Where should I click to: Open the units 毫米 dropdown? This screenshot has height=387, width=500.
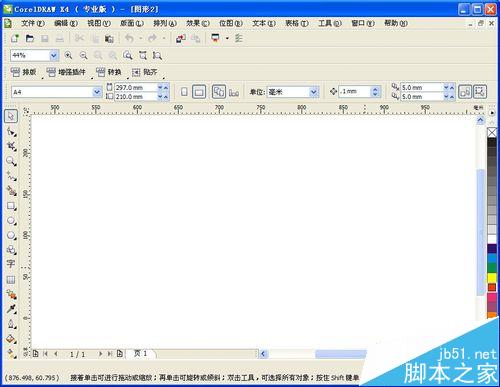tap(313, 92)
